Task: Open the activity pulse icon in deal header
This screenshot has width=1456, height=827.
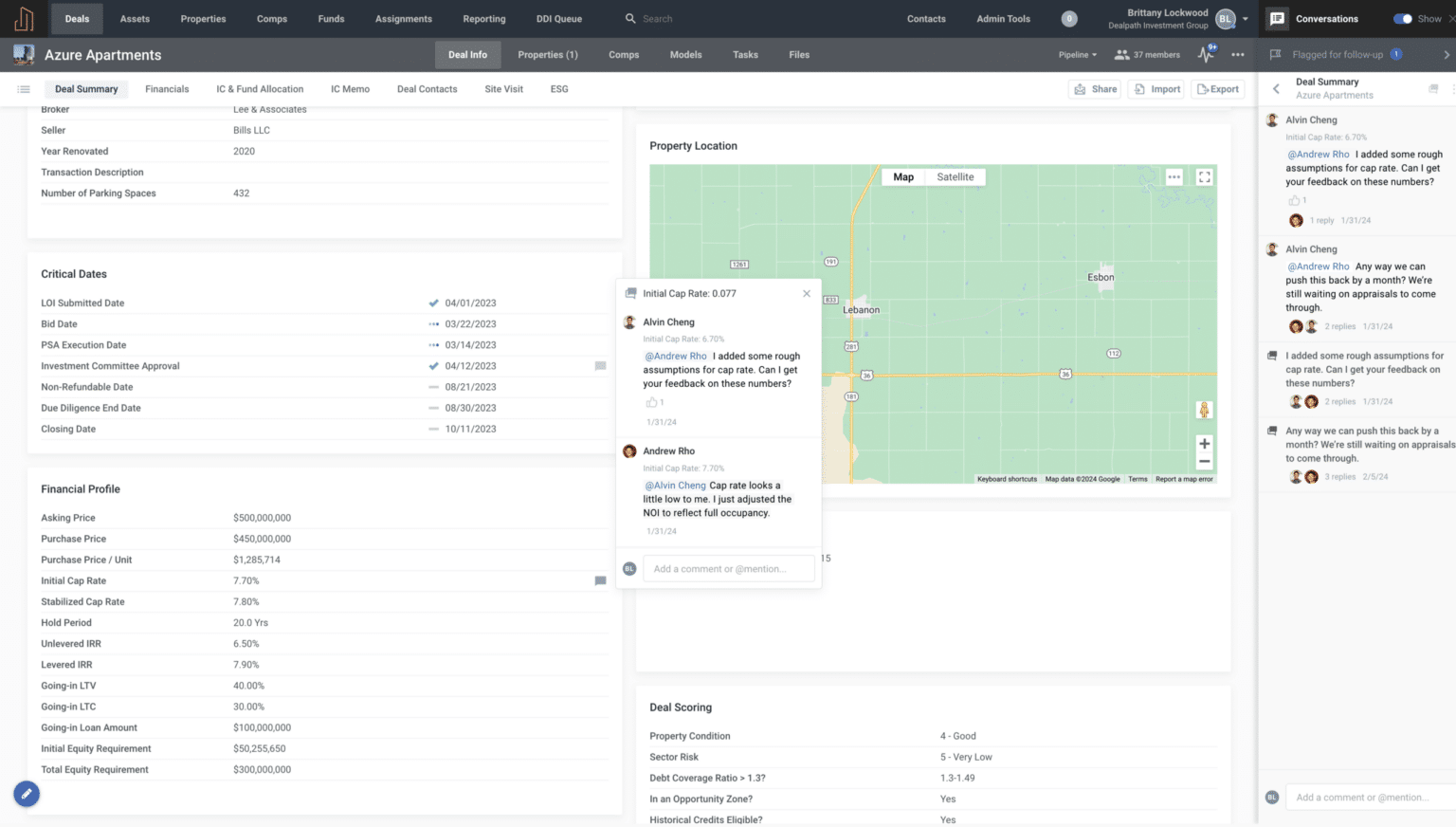Action: click(x=1205, y=55)
